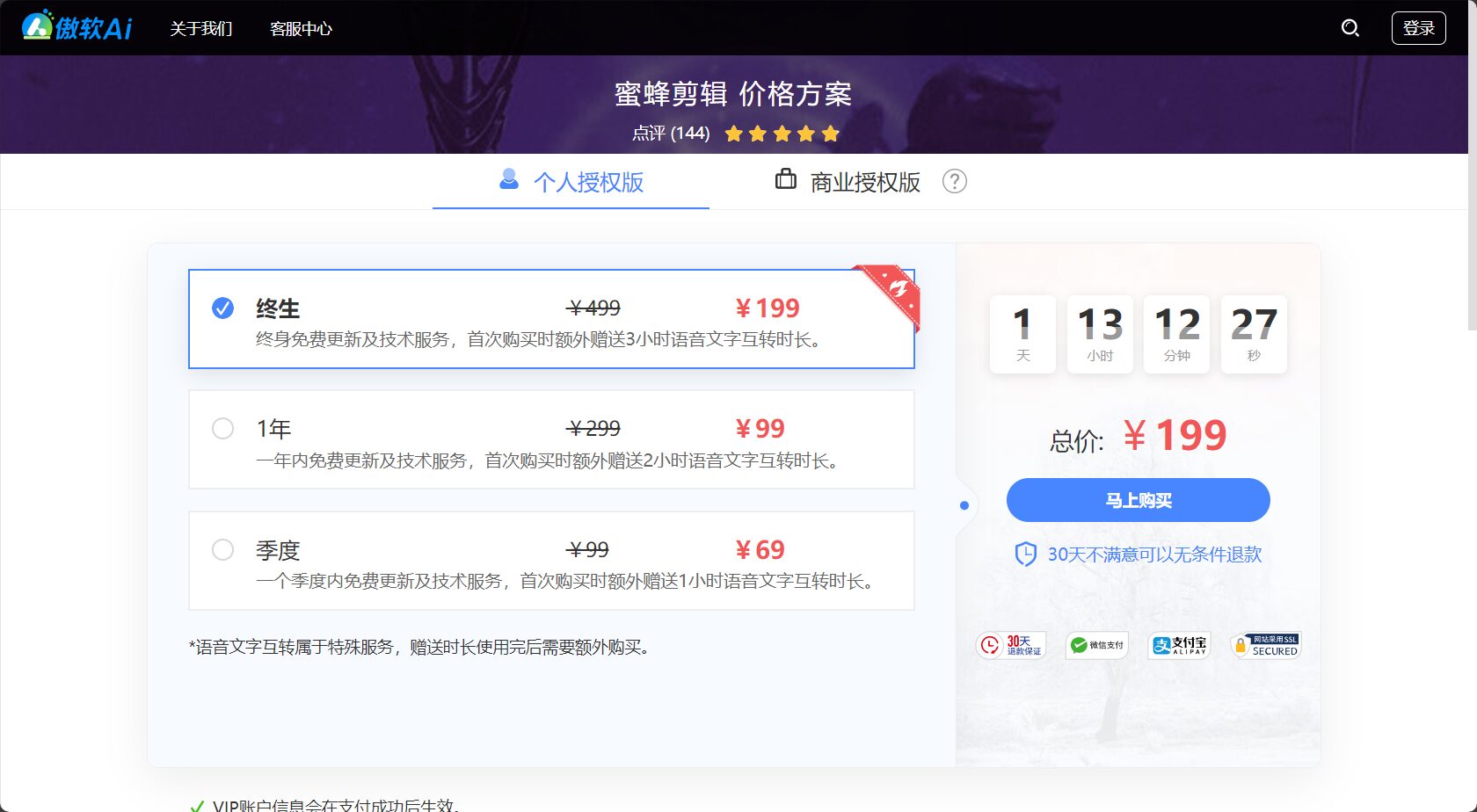
Task: Open the search magnifier icon
Action: tap(1350, 28)
